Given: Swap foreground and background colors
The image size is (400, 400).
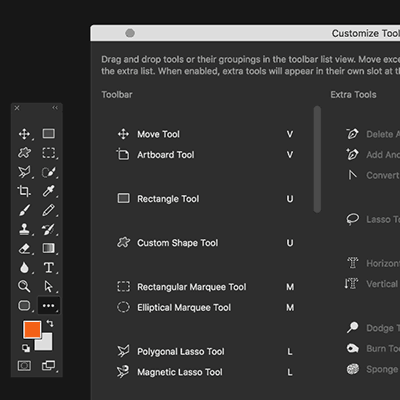Looking at the screenshot, I should click(50, 323).
